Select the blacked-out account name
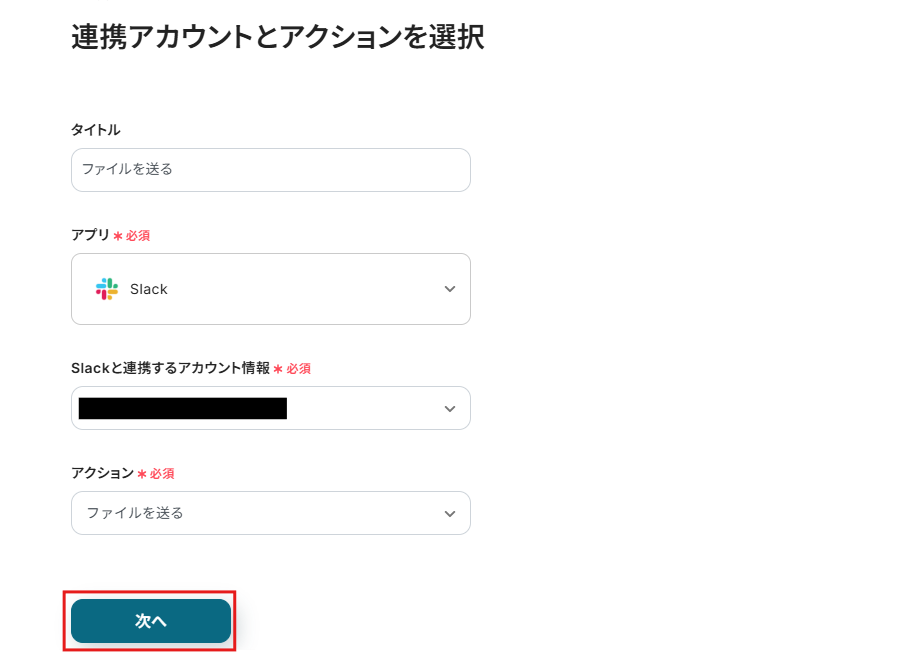 [182, 409]
